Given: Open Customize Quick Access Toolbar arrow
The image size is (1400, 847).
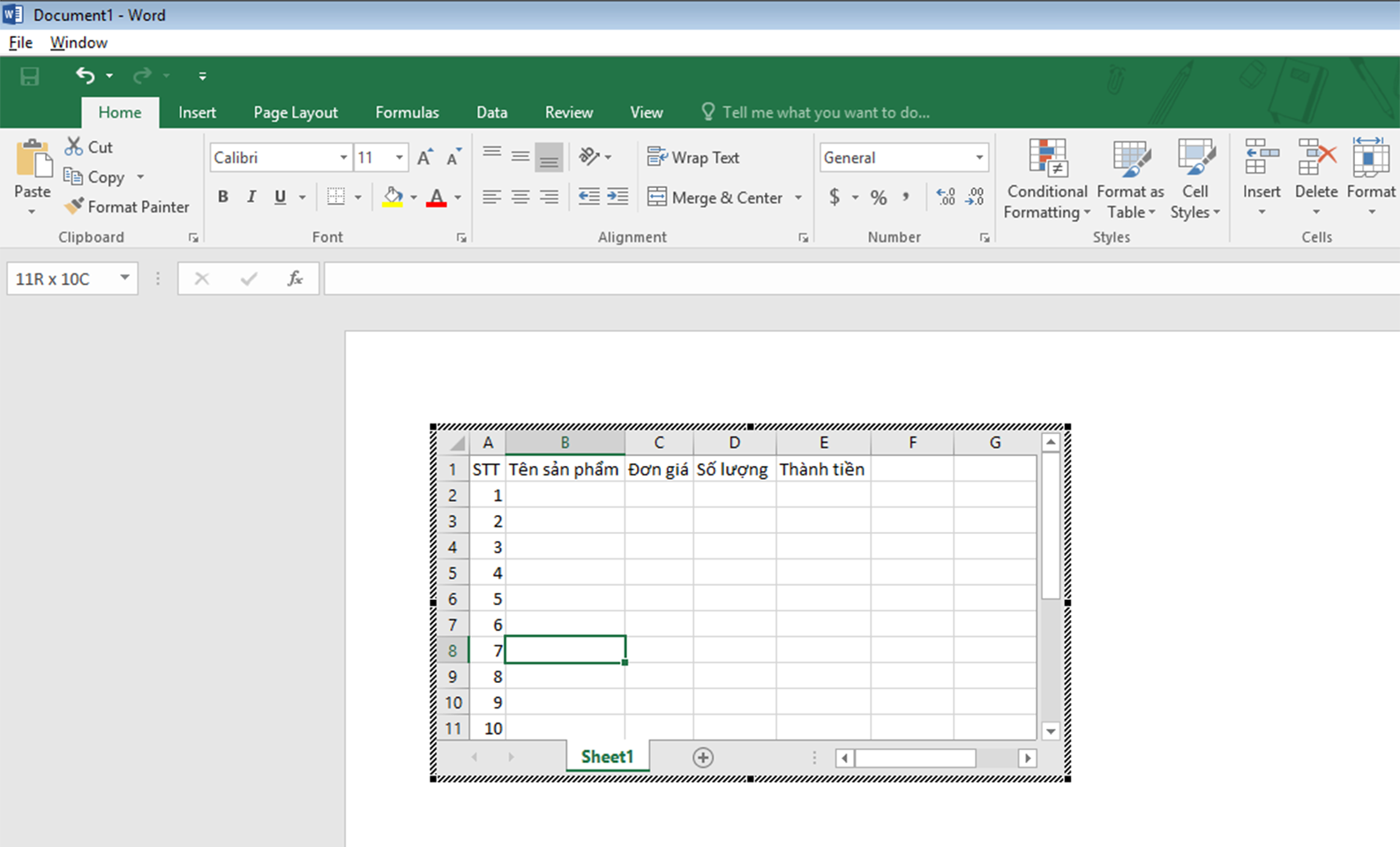Looking at the screenshot, I should (202, 77).
